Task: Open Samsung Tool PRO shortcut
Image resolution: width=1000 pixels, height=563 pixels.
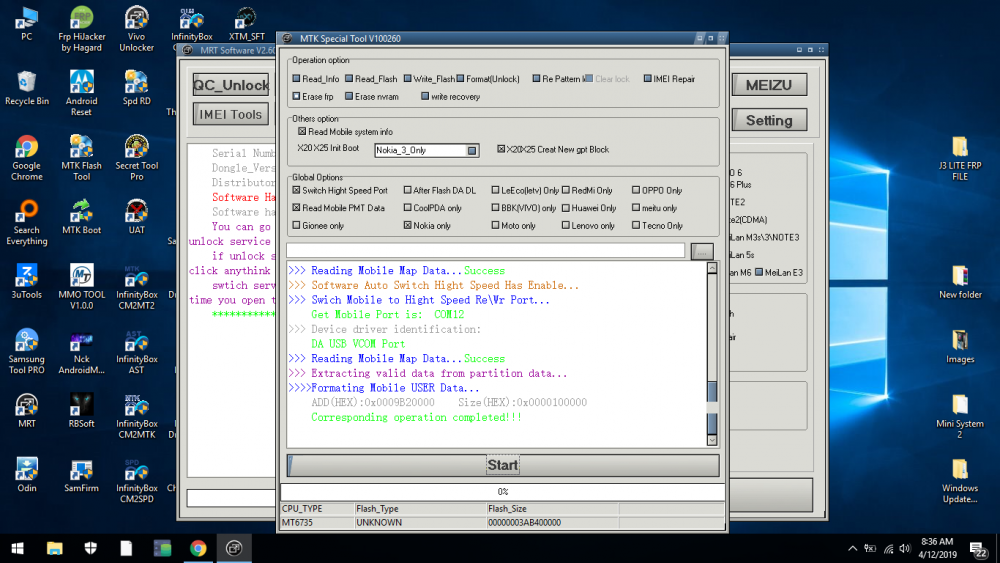Action: pos(27,351)
